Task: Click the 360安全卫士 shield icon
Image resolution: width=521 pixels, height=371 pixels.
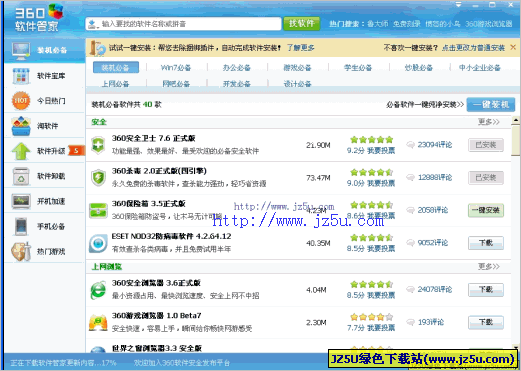Action: coord(98,145)
